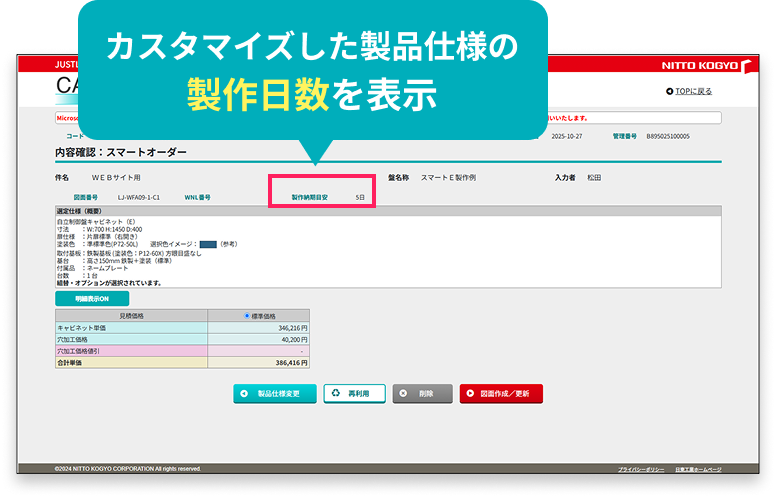Click the arrow icon on 図面作成／更新
Screen dimensions: 776x498
click(x=470, y=394)
